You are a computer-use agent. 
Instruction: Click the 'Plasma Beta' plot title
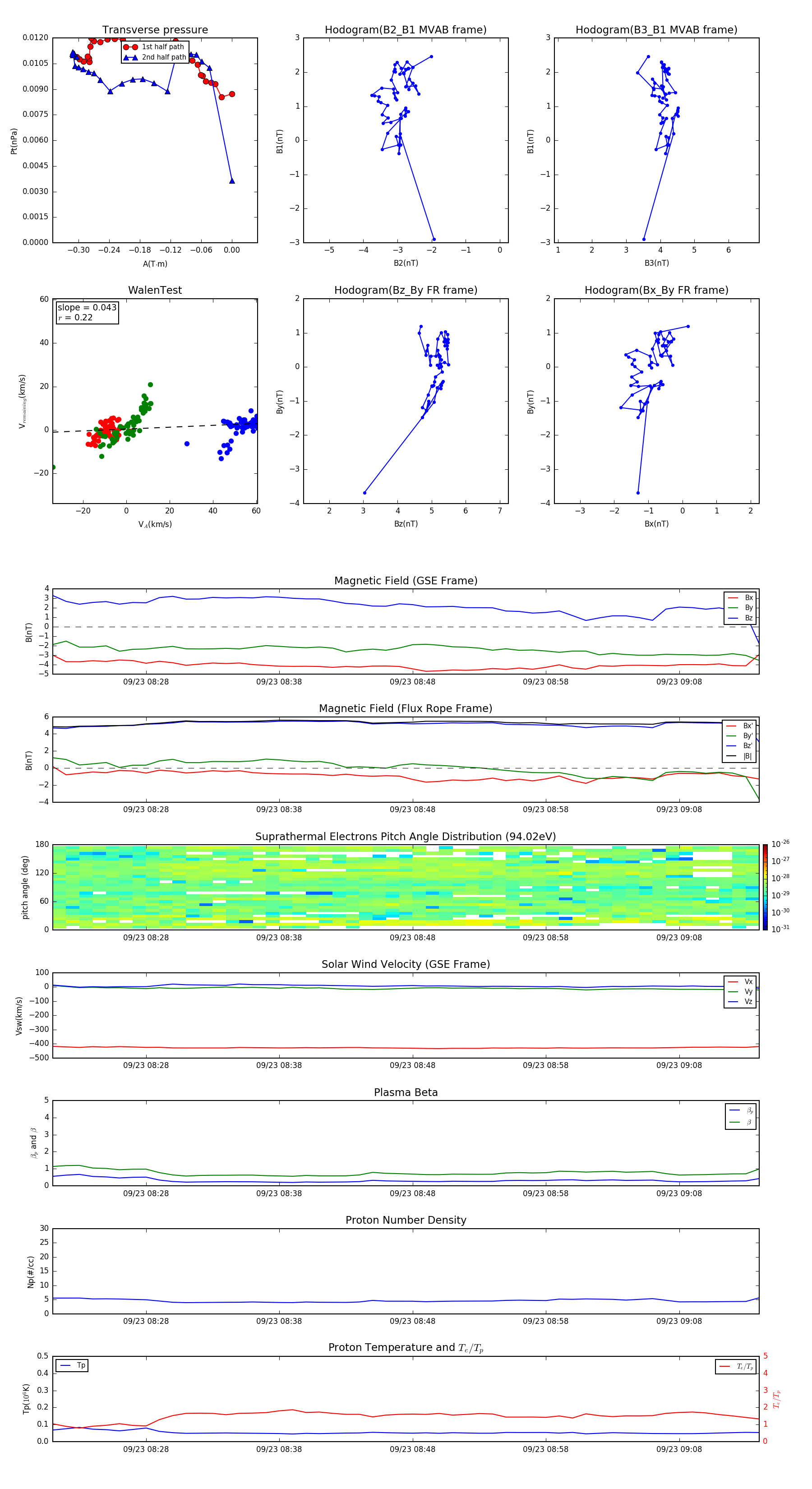[x=406, y=1093]
